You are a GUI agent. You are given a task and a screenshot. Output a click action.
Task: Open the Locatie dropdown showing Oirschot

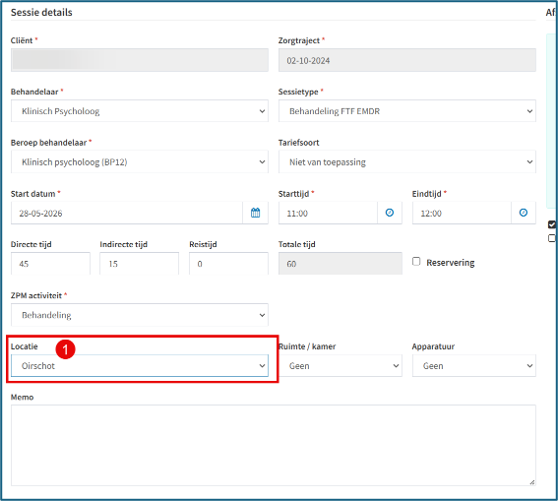coord(140,365)
